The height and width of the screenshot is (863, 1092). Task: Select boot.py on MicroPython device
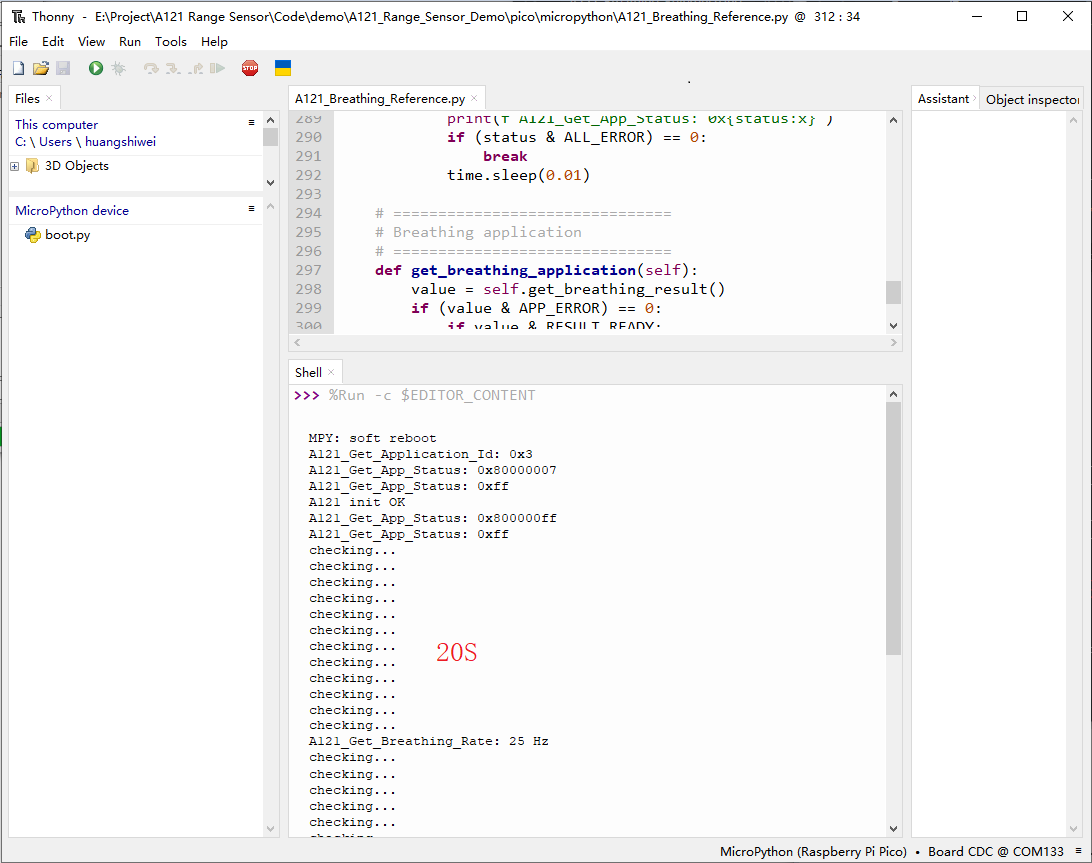pyautogui.click(x=67, y=235)
